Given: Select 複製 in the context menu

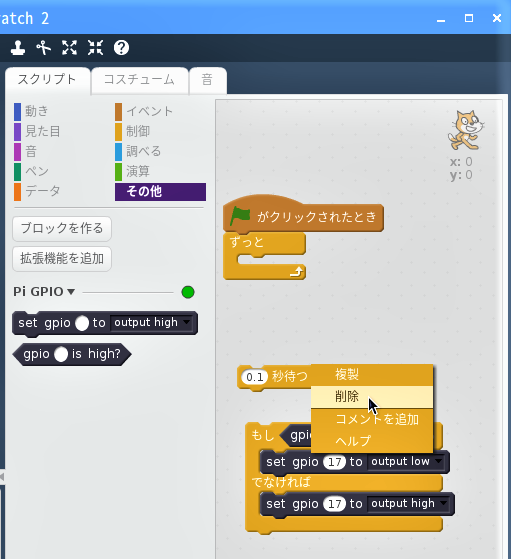Looking at the screenshot, I should (x=372, y=375).
